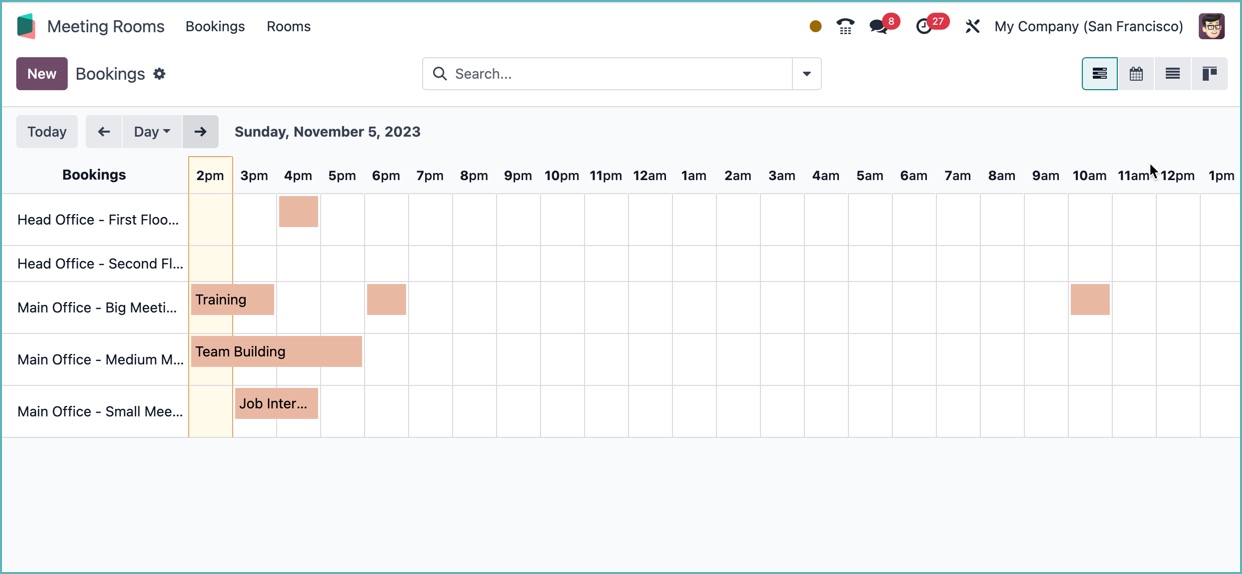Open the debug tools icon

tap(972, 27)
